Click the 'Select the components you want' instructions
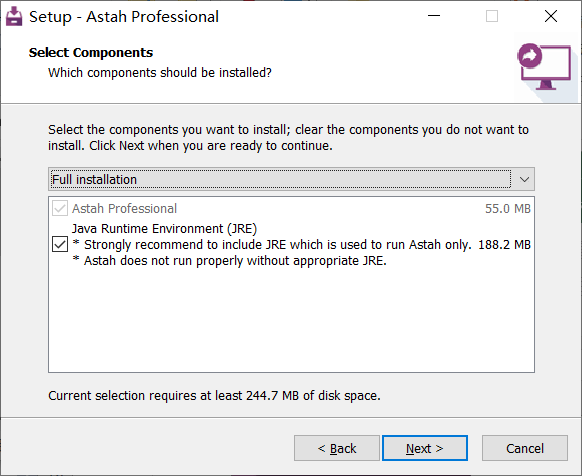This screenshot has height=476, width=582. pyautogui.click(x=288, y=137)
